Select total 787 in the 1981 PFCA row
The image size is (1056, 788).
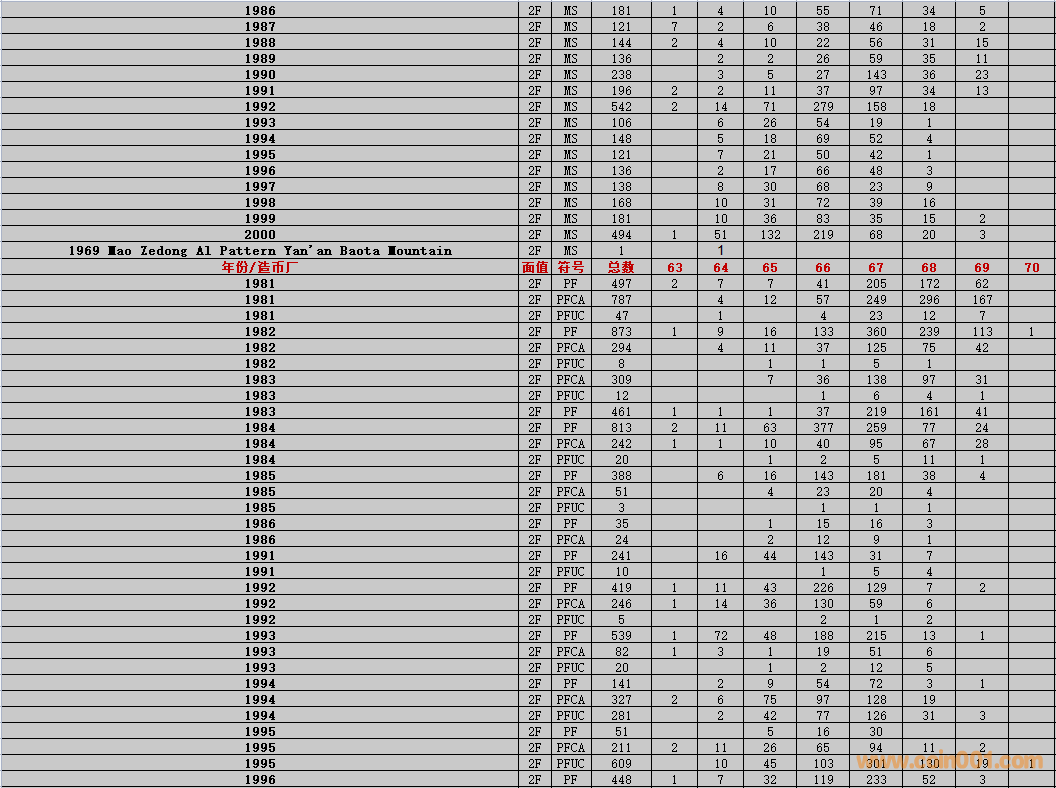[x=621, y=299]
